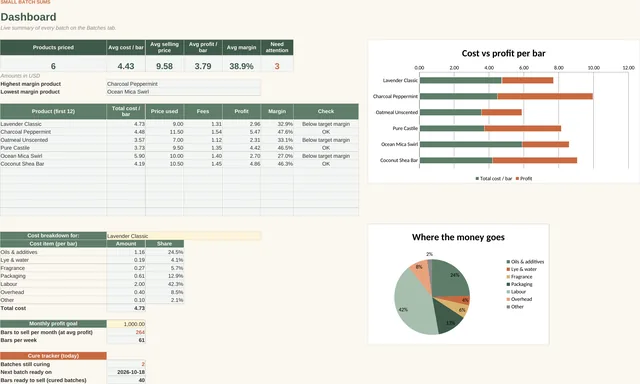This screenshot has height=384, width=640.
Task: Select the OK check in Pure Castile row
Action: click(x=326, y=148)
